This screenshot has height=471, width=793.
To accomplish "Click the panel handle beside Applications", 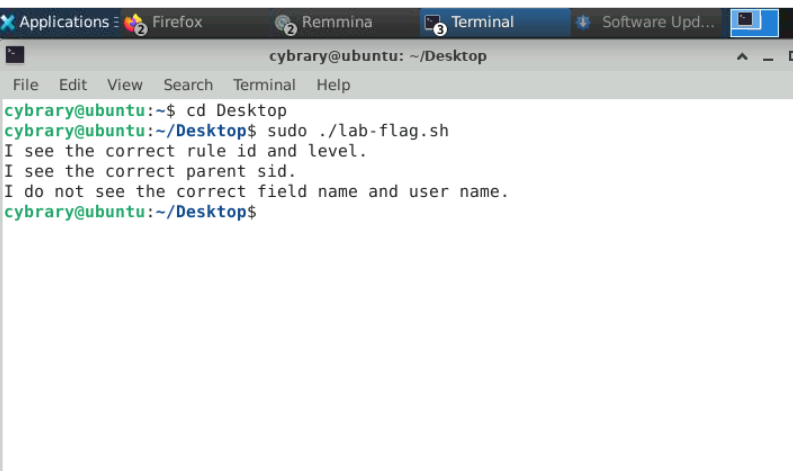I will pos(117,22).
